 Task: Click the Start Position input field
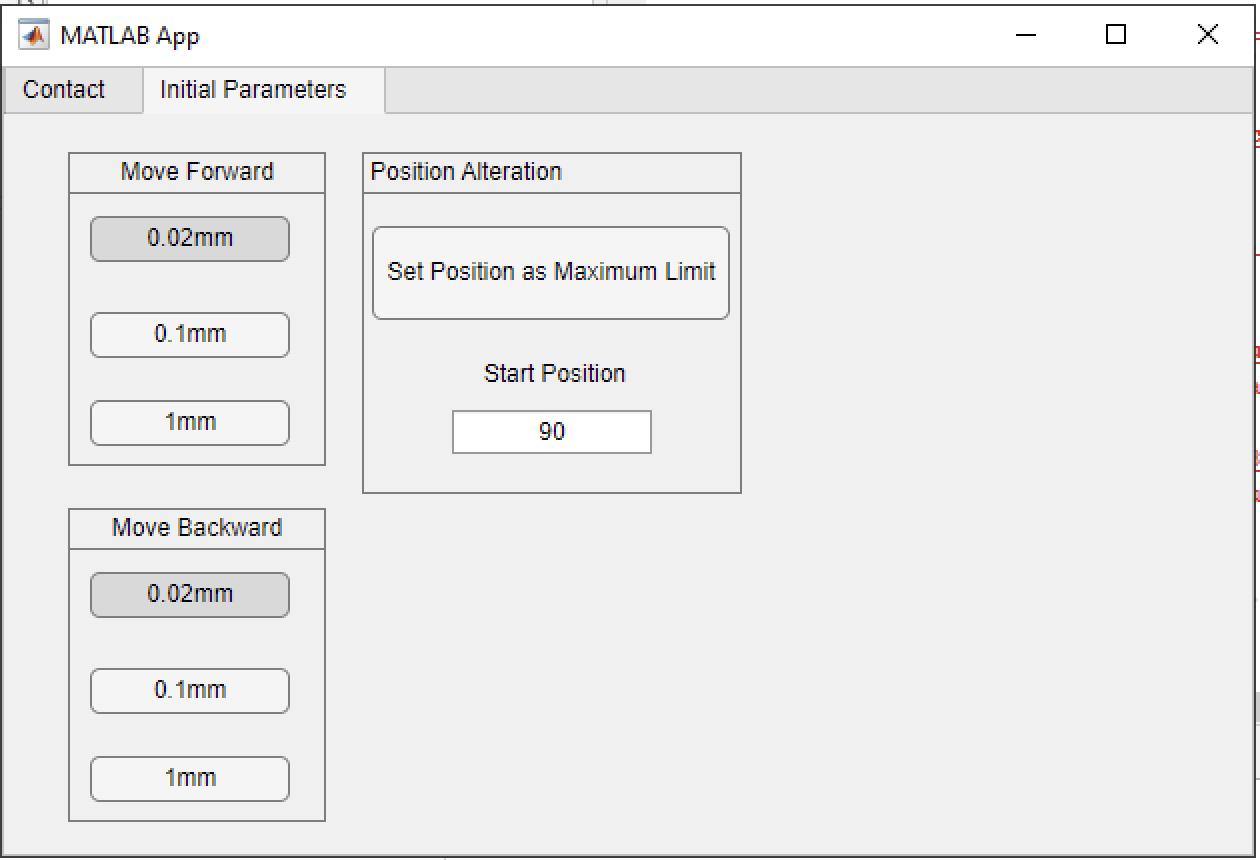pyautogui.click(x=552, y=432)
